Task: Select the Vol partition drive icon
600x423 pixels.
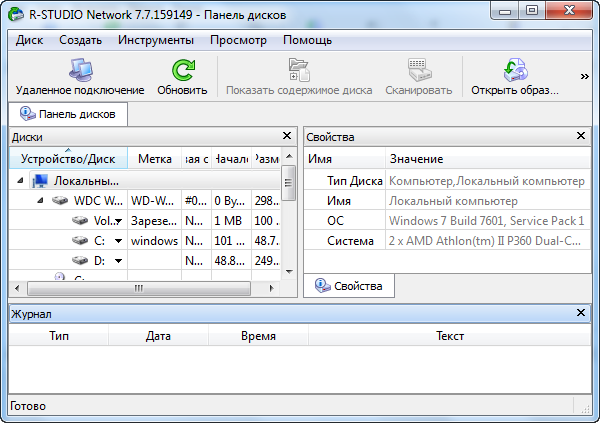Action: pyautogui.click(x=80, y=220)
